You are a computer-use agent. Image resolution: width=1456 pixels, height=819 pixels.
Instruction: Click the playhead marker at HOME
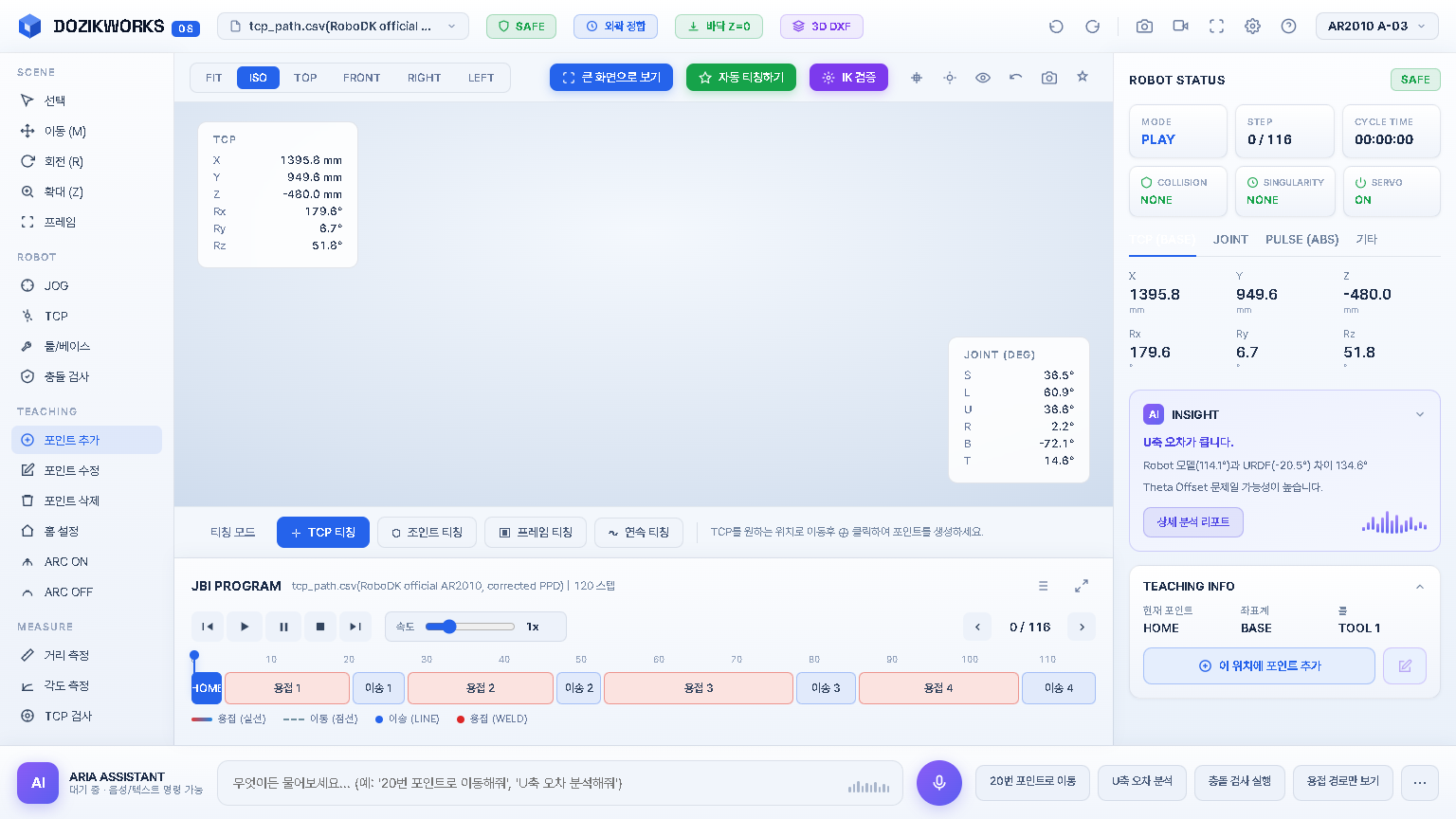click(194, 656)
